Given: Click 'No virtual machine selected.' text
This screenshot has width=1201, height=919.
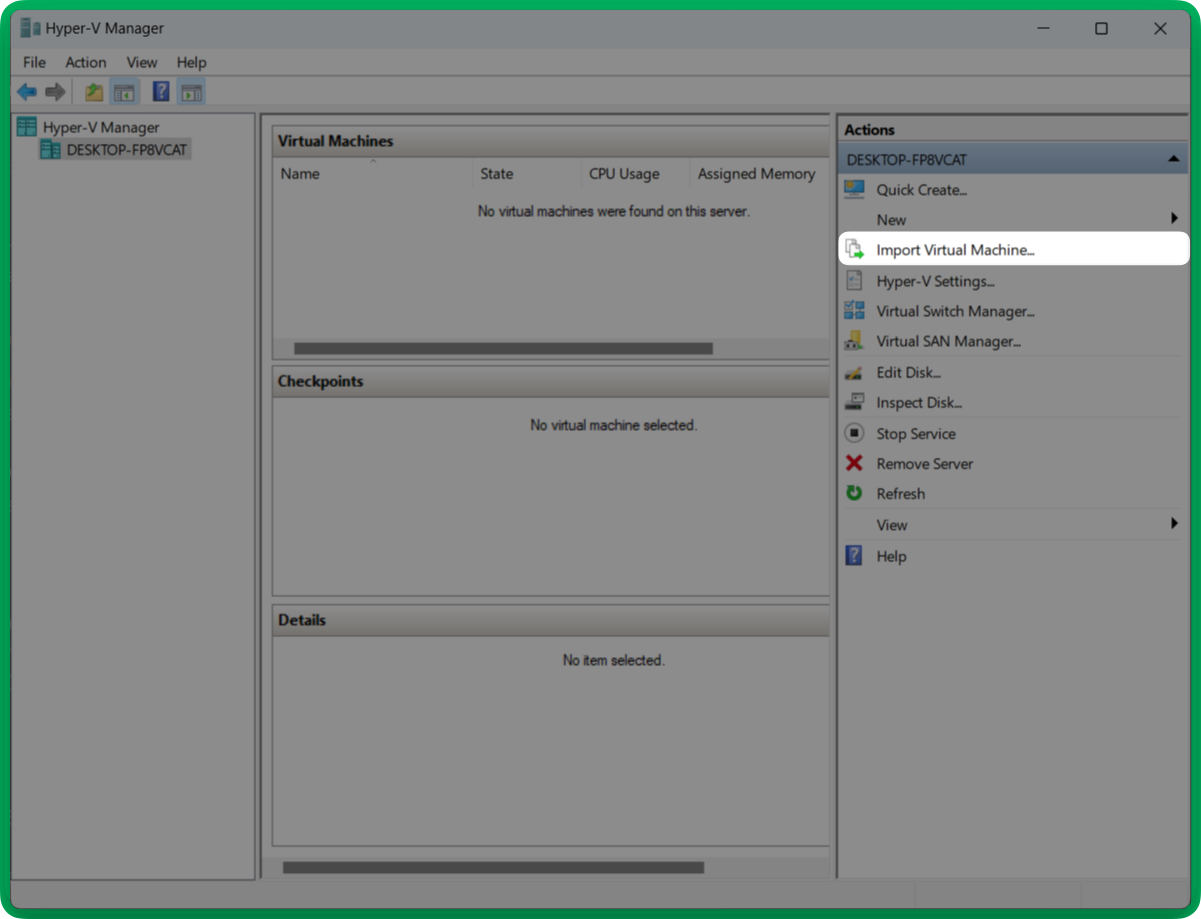Looking at the screenshot, I should click(613, 425).
